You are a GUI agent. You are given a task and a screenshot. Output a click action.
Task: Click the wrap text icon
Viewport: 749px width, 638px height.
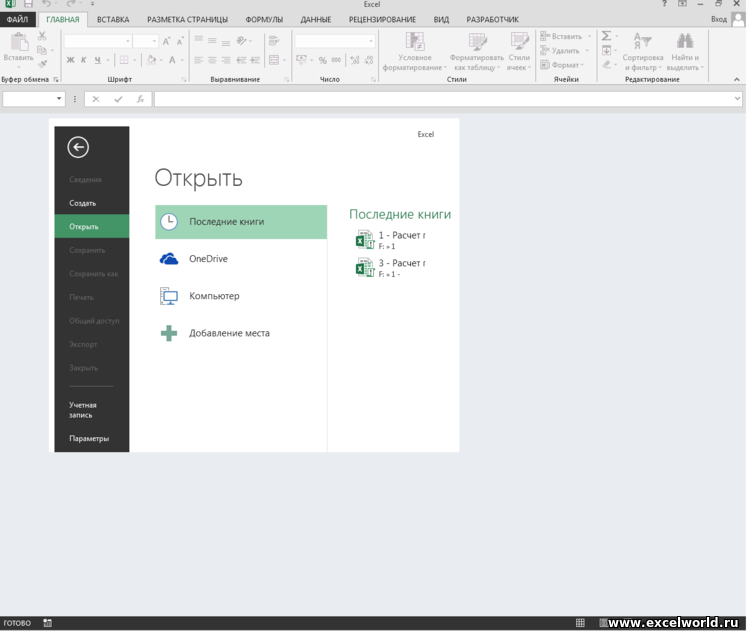point(274,42)
